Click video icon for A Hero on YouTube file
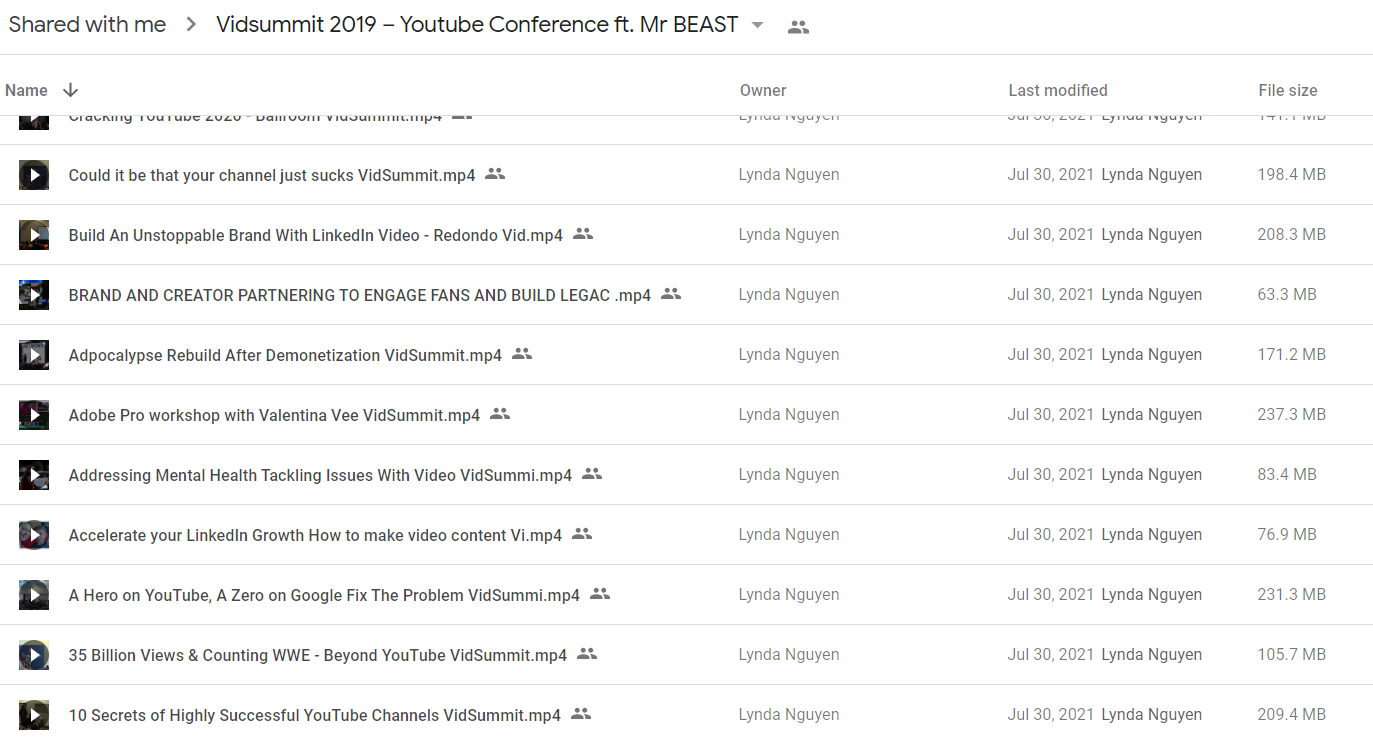 pos(34,595)
